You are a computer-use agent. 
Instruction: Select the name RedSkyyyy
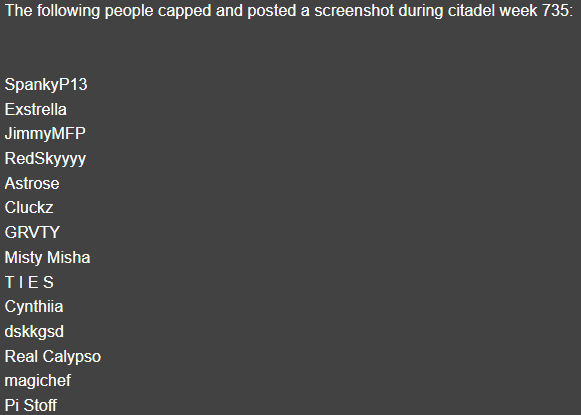tap(45, 159)
